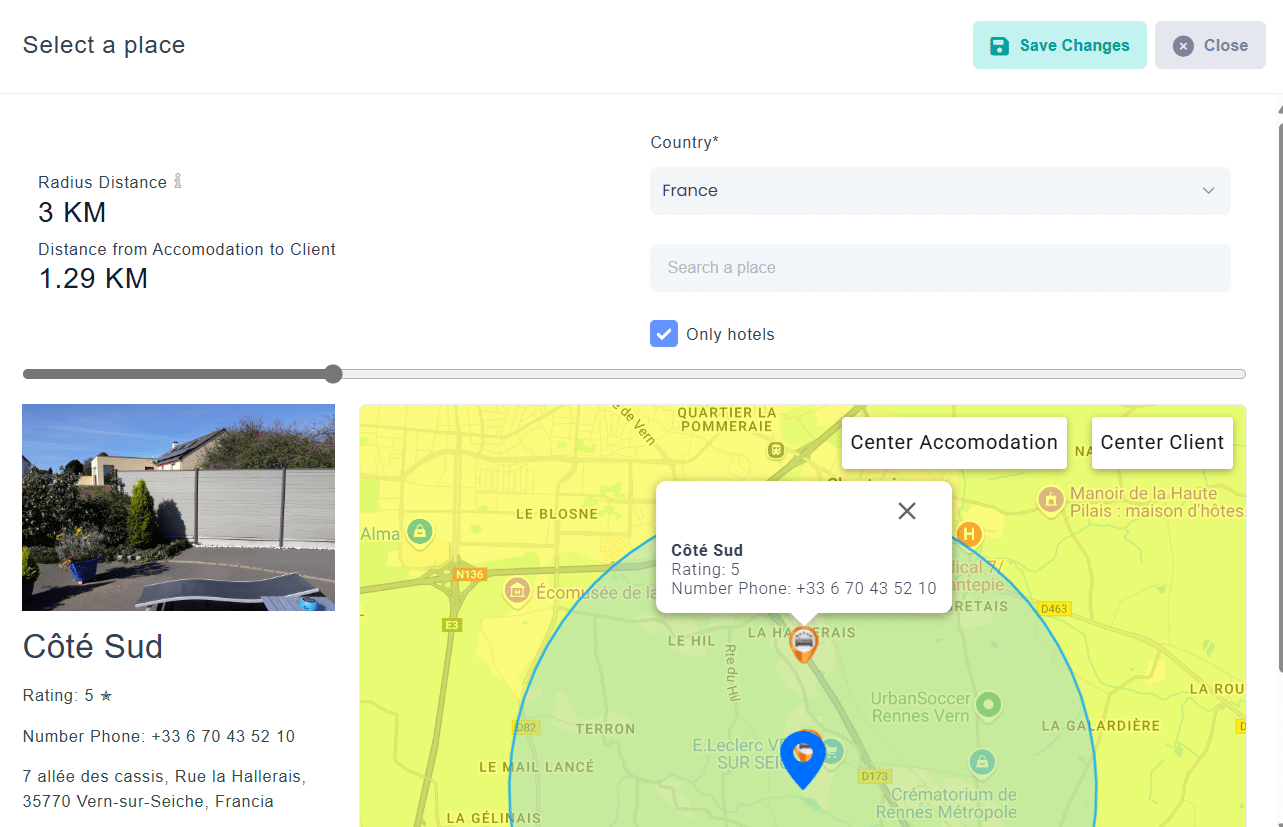
Task: Click the Search a place field
Action: [940, 268]
